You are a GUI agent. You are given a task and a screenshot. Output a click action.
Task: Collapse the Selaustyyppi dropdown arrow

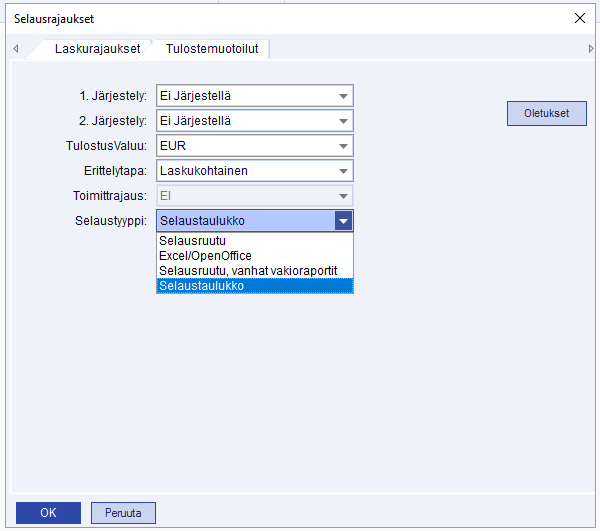(x=343, y=221)
